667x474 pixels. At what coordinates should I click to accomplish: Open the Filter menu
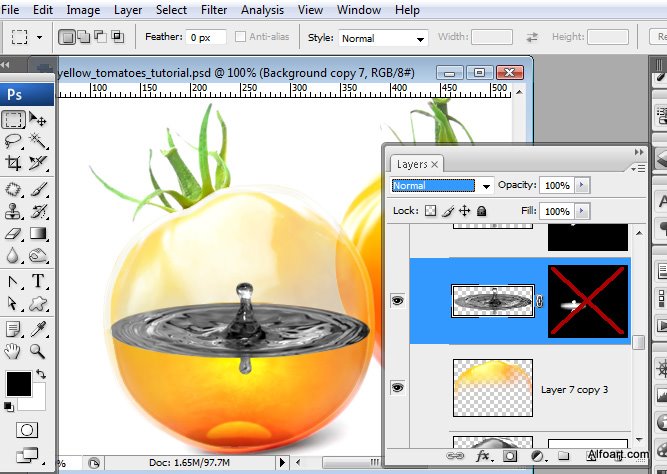(x=214, y=10)
